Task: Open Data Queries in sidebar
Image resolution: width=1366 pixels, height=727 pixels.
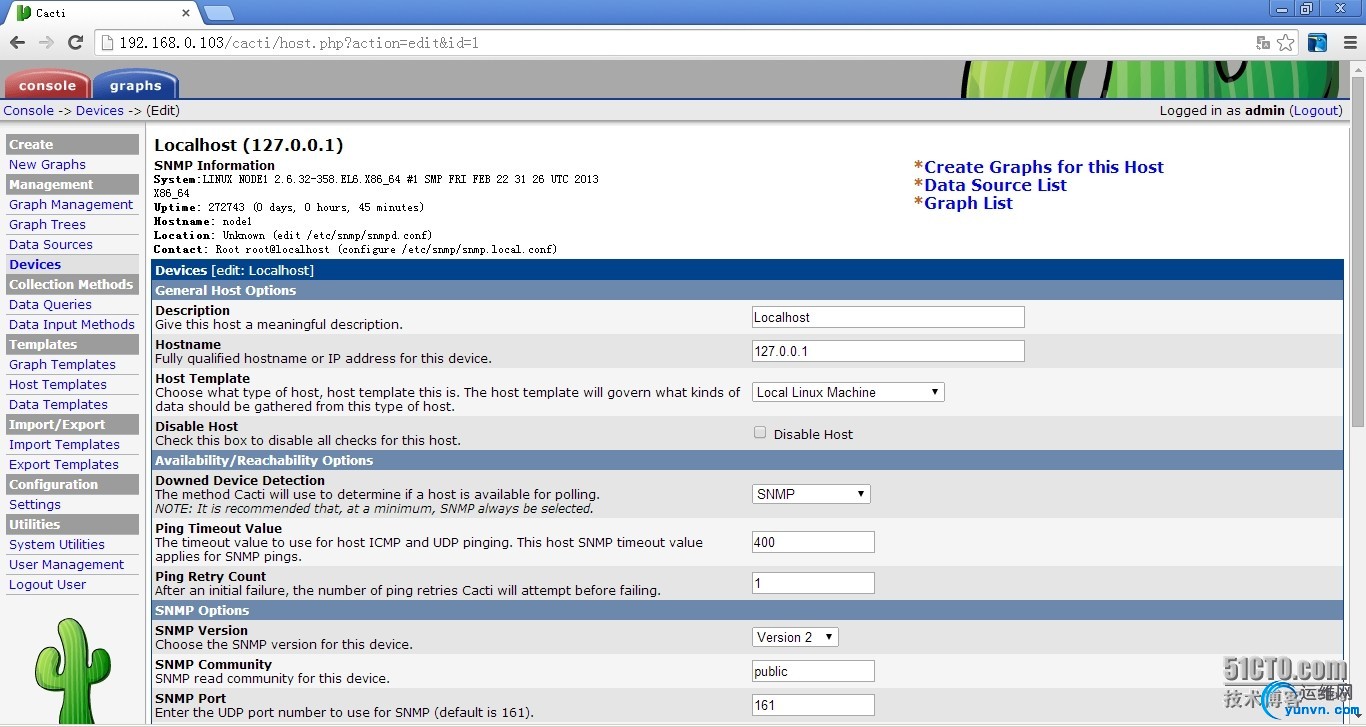Action: [50, 304]
